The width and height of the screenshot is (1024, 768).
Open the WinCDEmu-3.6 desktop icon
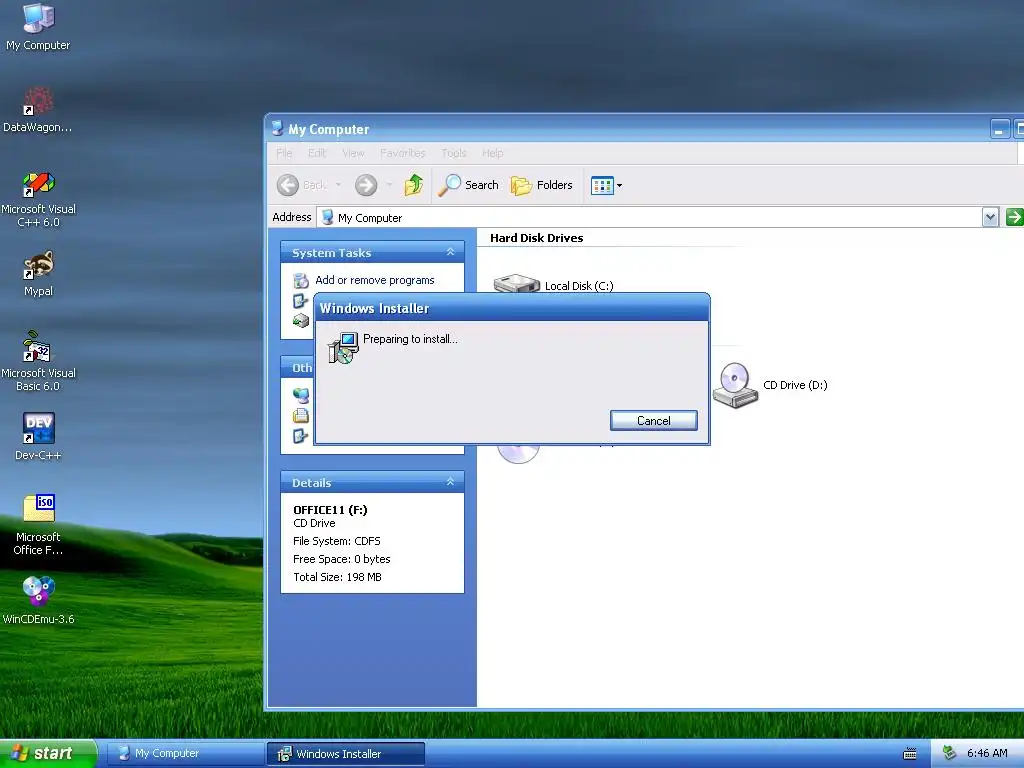[38, 600]
